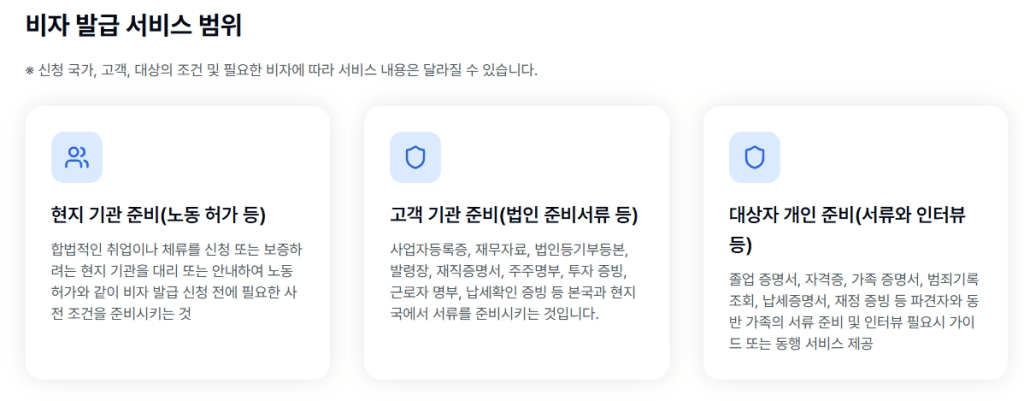Select the 비자 발급 서비스 범위 heading
Screen dimensions: 1024x401
click(133, 25)
